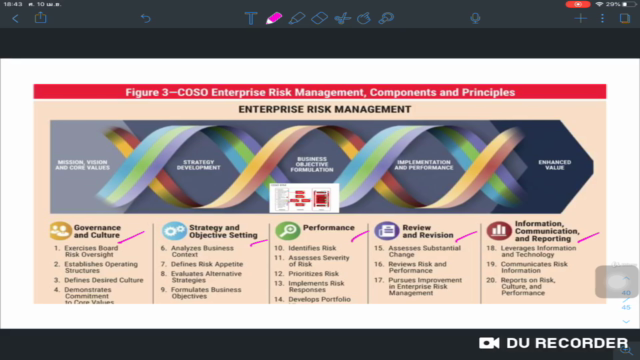Click 'Communicates Risk Information' text
The width and height of the screenshot is (640, 360).
click(534, 267)
